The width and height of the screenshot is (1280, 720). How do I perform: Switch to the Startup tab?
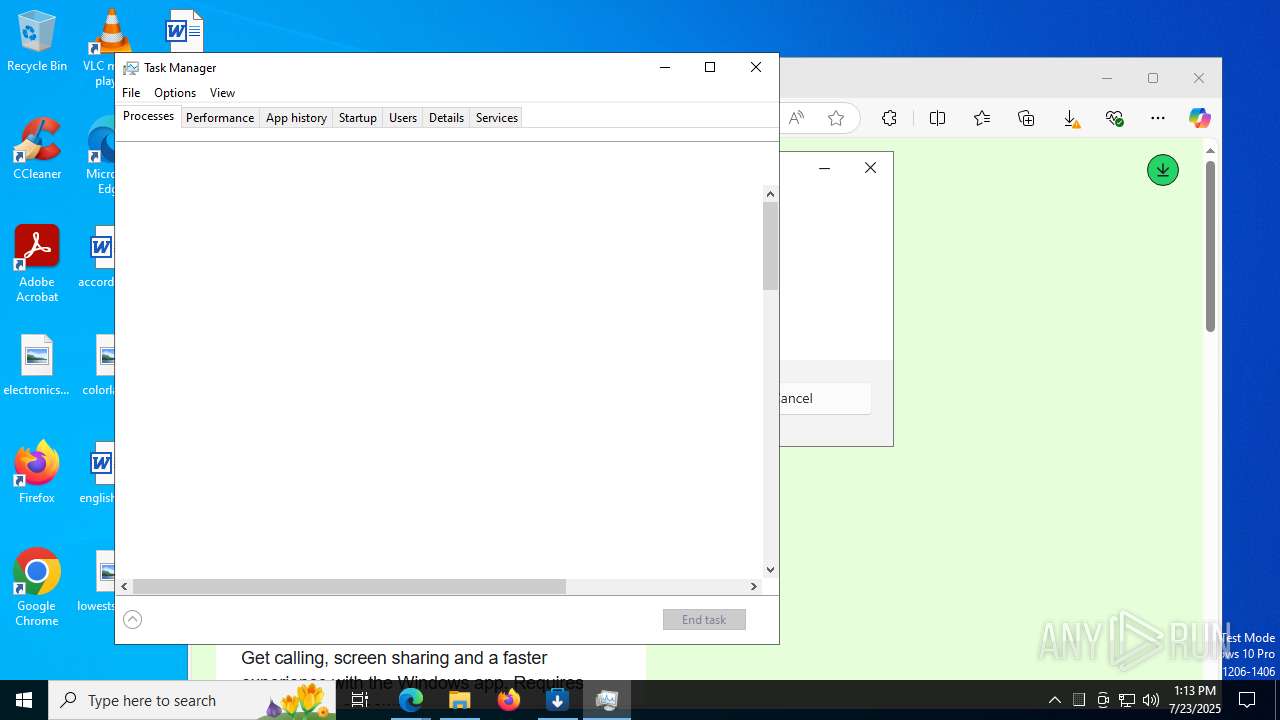click(x=357, y=118)
